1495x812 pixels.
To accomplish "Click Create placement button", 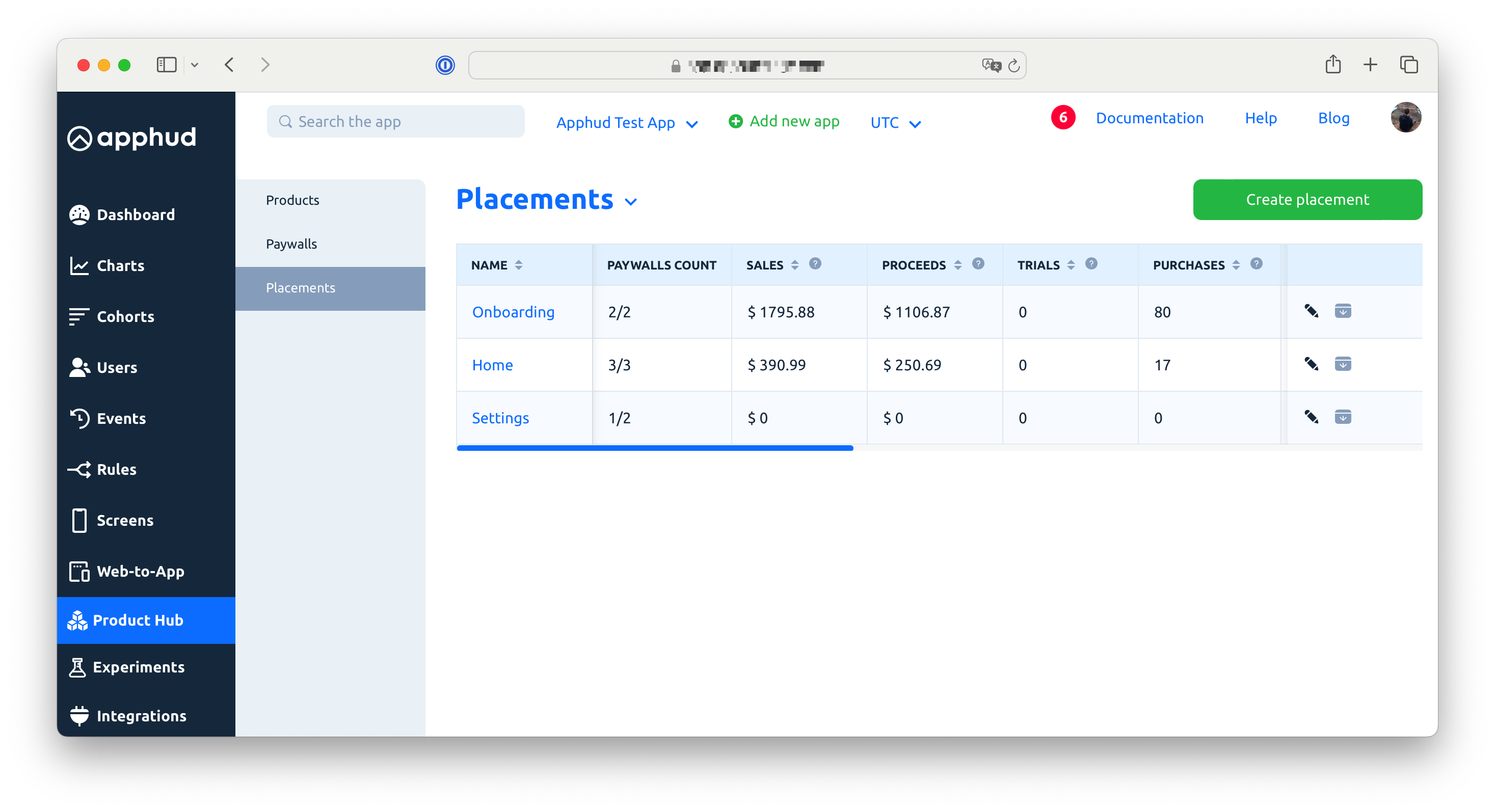I will click(x=1308, y=199).
